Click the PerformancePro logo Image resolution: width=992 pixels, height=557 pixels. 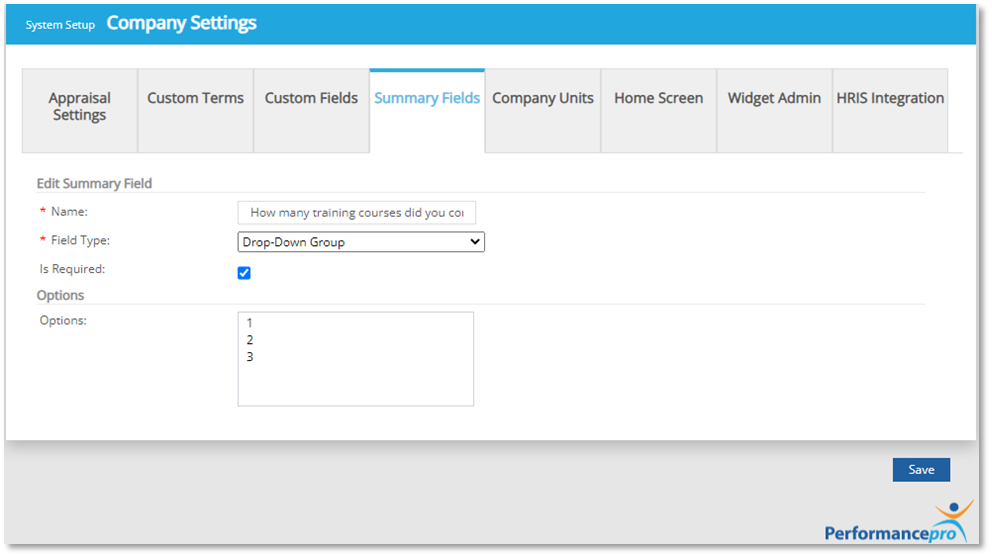tap(897, 525)
